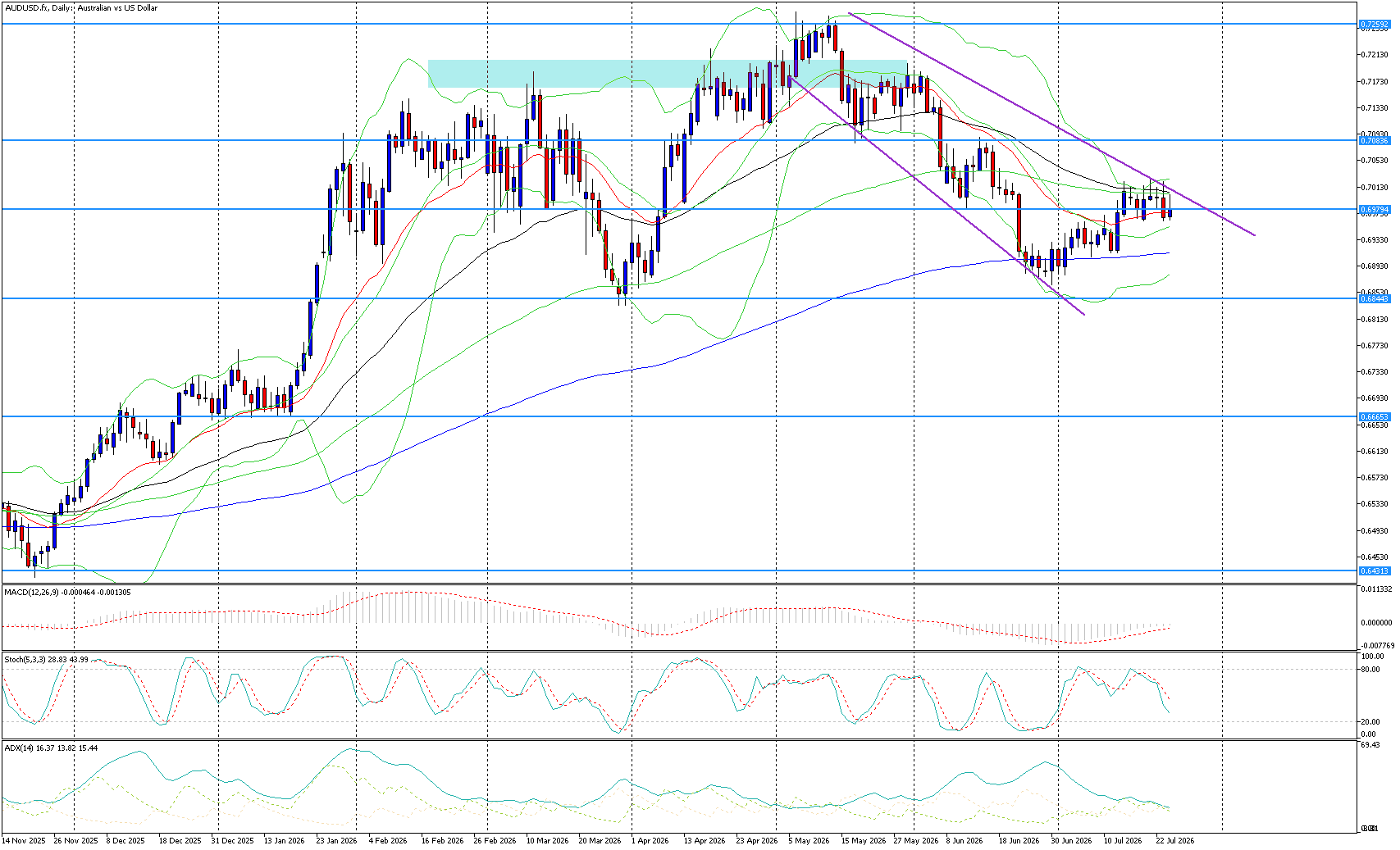Click the 22 Jul 2026 date label
The height and width of the screenshot is (850, 1400).
1175,840
